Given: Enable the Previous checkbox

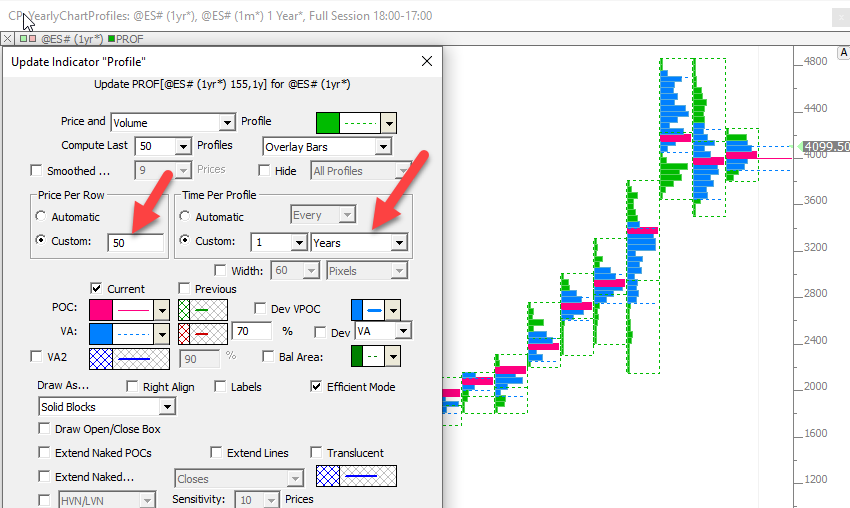Looking at the screenshot, I should click(x=184, y=288).
